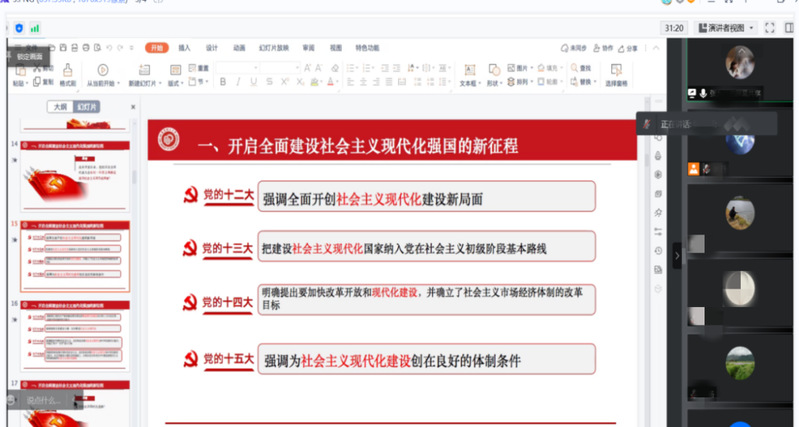Click the Paste (粘贴) clipboard icon
799x427 pixels.
[19, 70]
